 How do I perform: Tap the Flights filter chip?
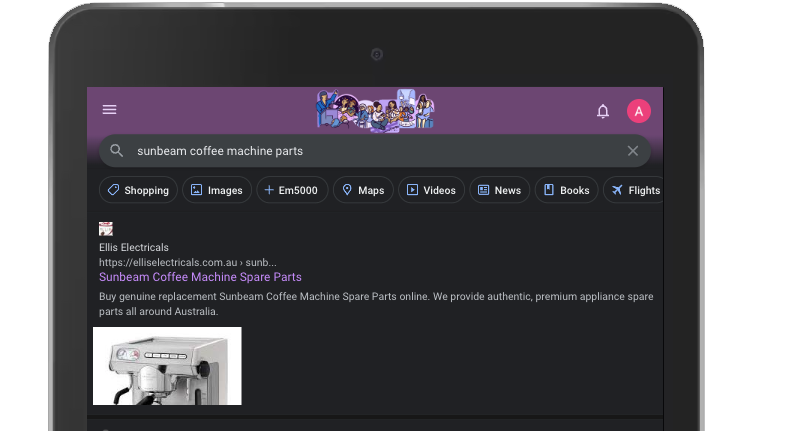635,190
